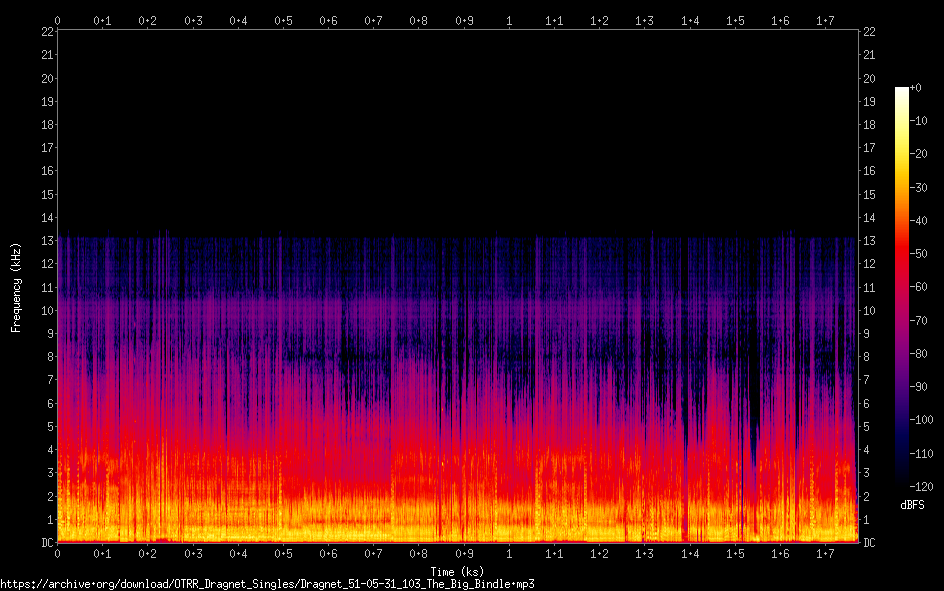The image size is (944, 591).
Task: Select the 22 kHz tick on left axis
Action: pyautogui.click(x=46, y=32)
